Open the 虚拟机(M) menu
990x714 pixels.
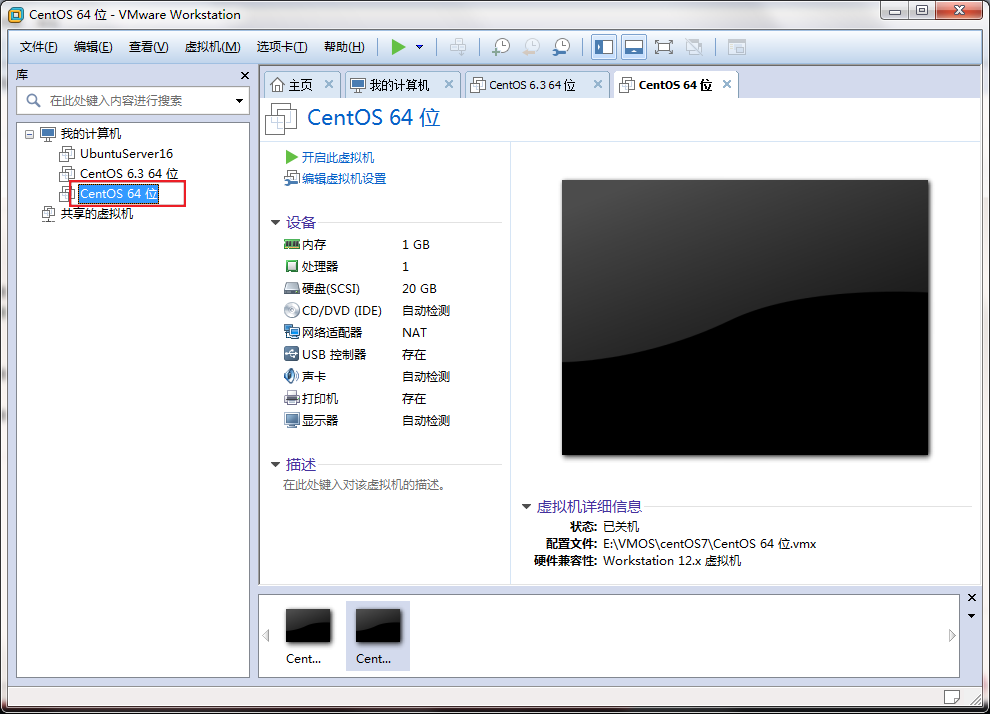(x=212, y=47)
